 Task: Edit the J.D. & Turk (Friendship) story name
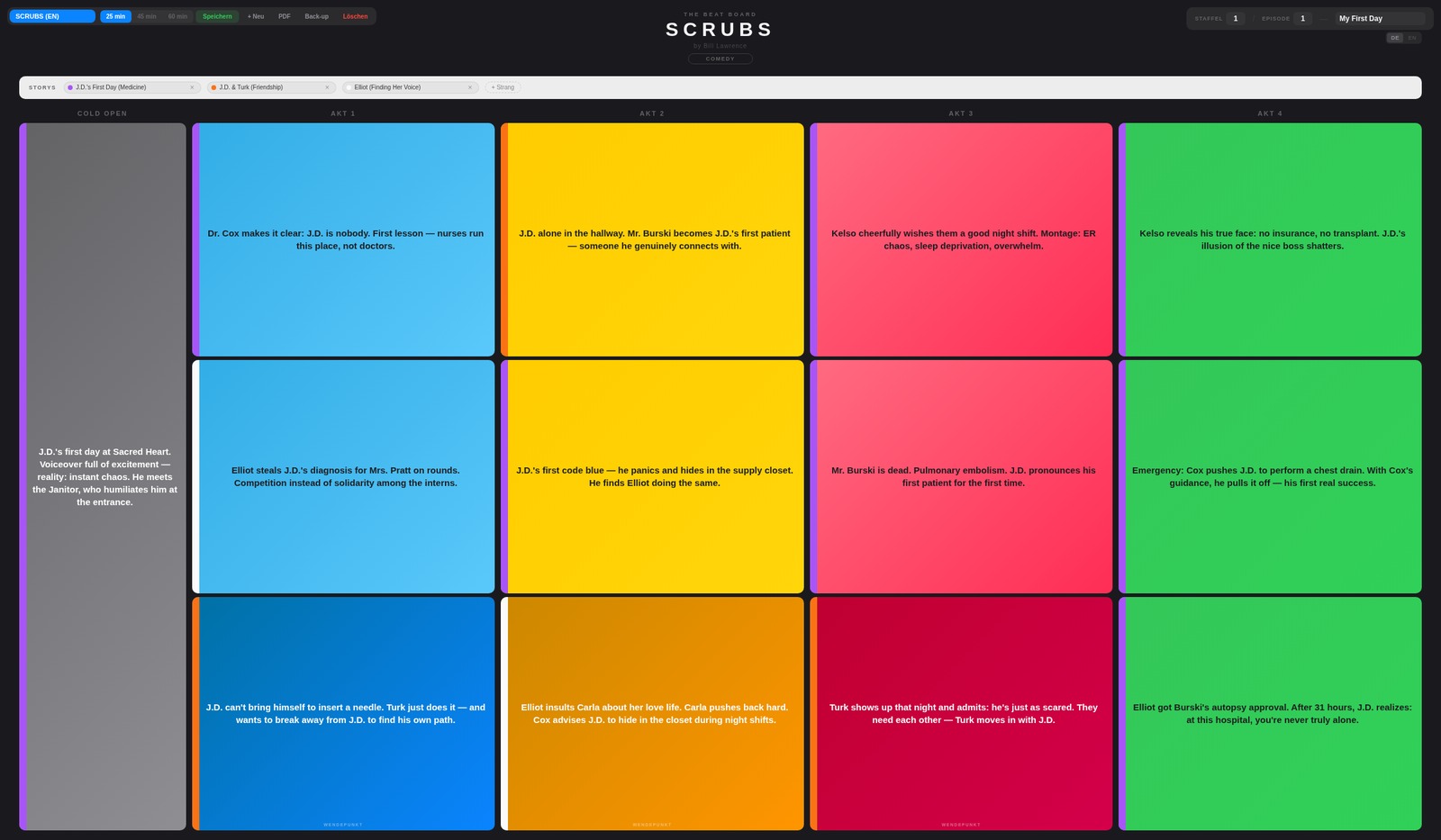click(269, 87)
